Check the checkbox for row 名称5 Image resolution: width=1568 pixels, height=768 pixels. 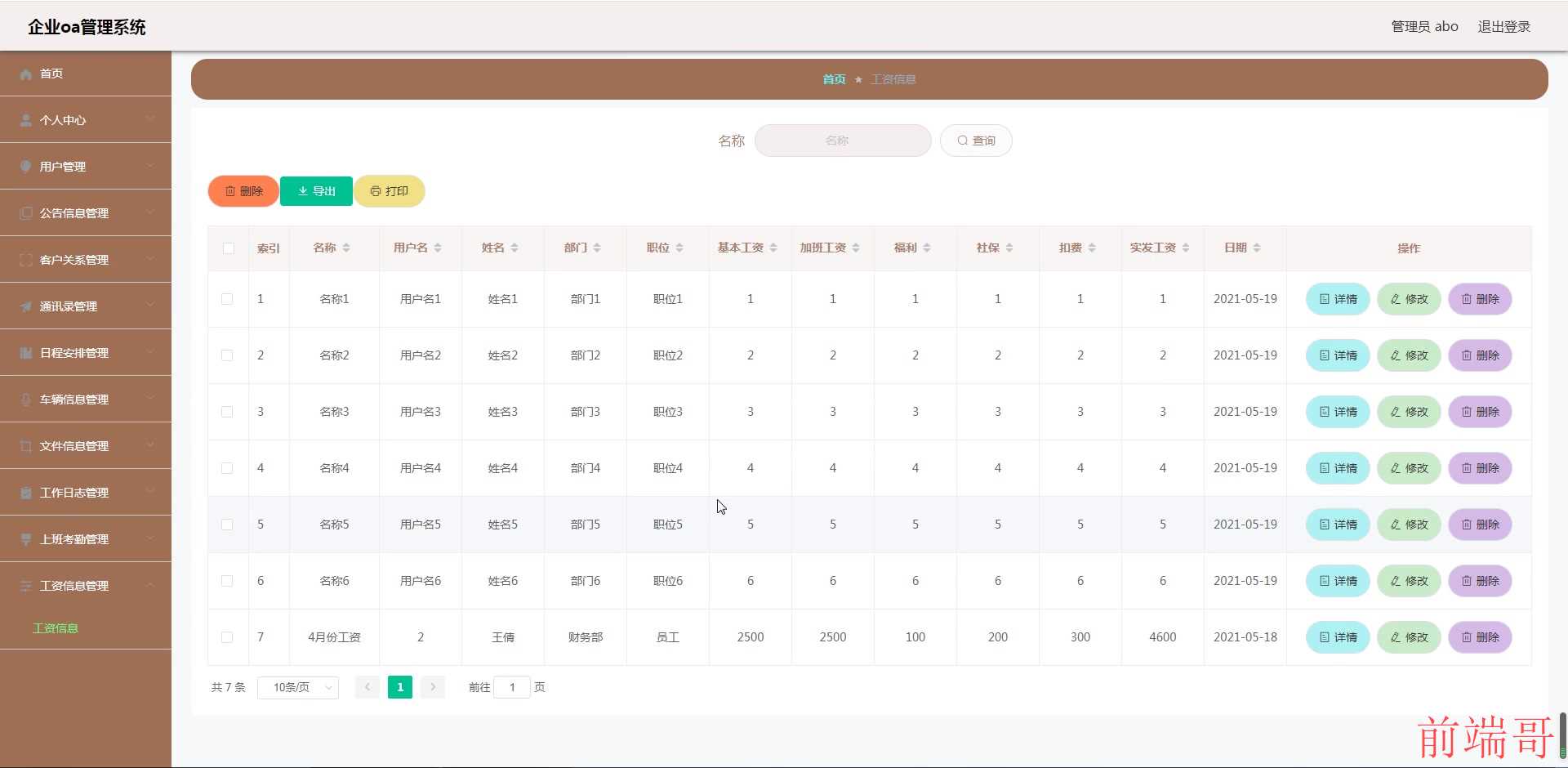(227, 525)
